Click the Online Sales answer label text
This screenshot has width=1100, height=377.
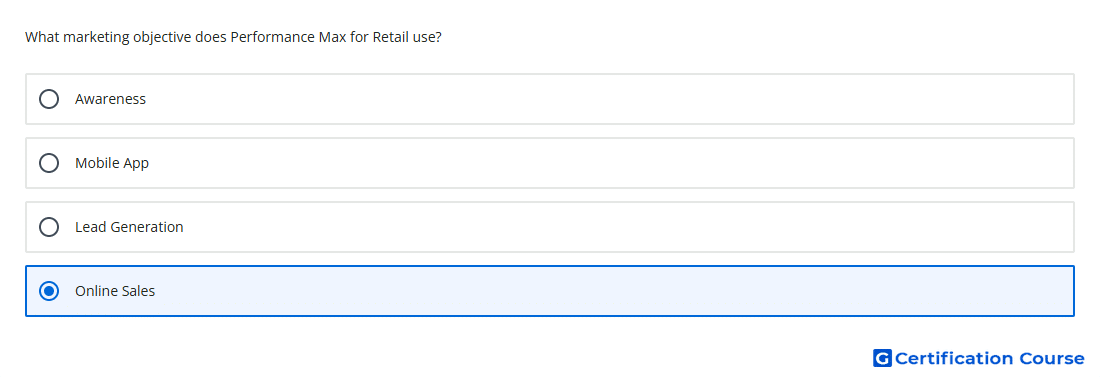(115, 291)
